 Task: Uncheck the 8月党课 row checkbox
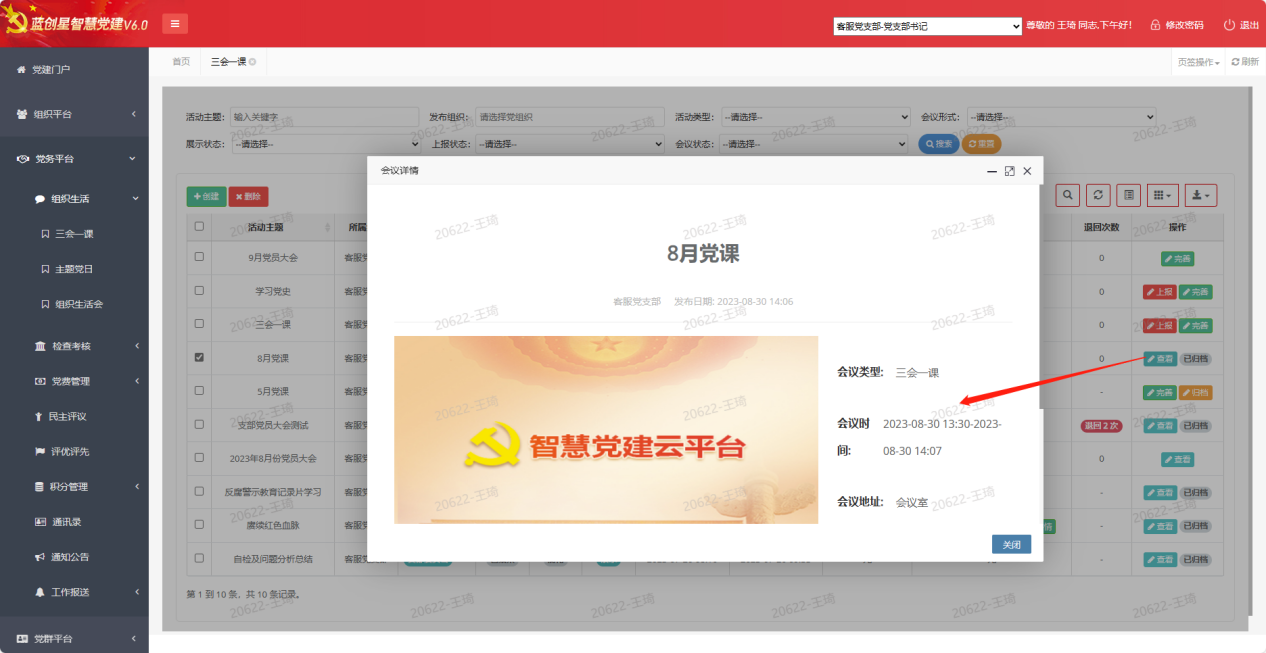(x=199, y=357)
